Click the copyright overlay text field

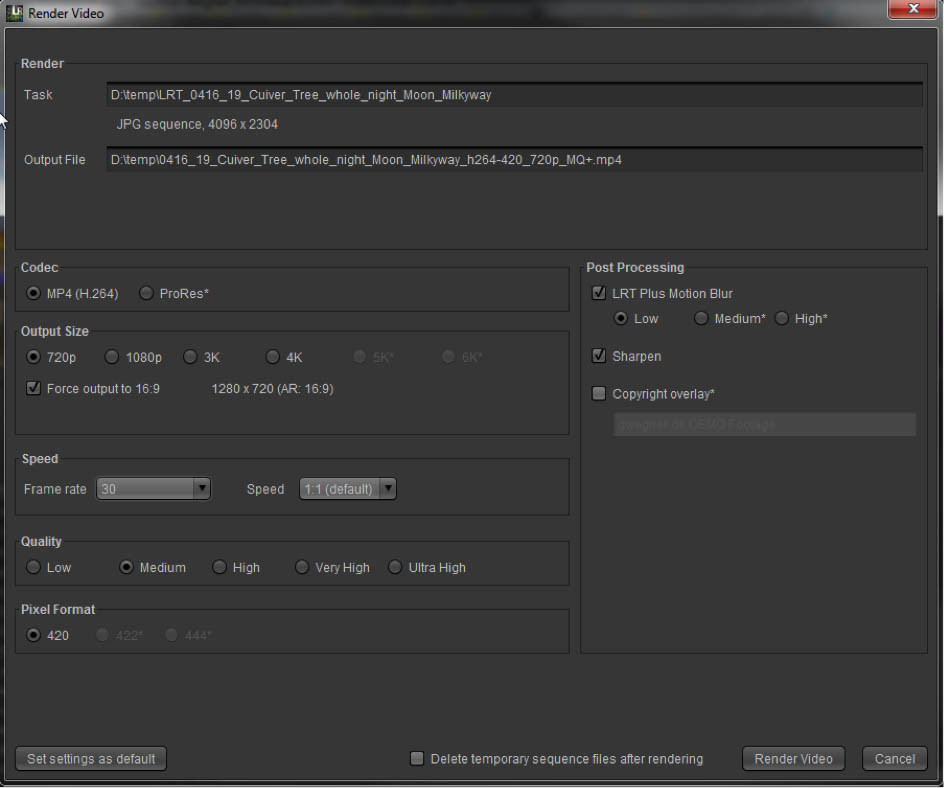click(x=765, y=424)
